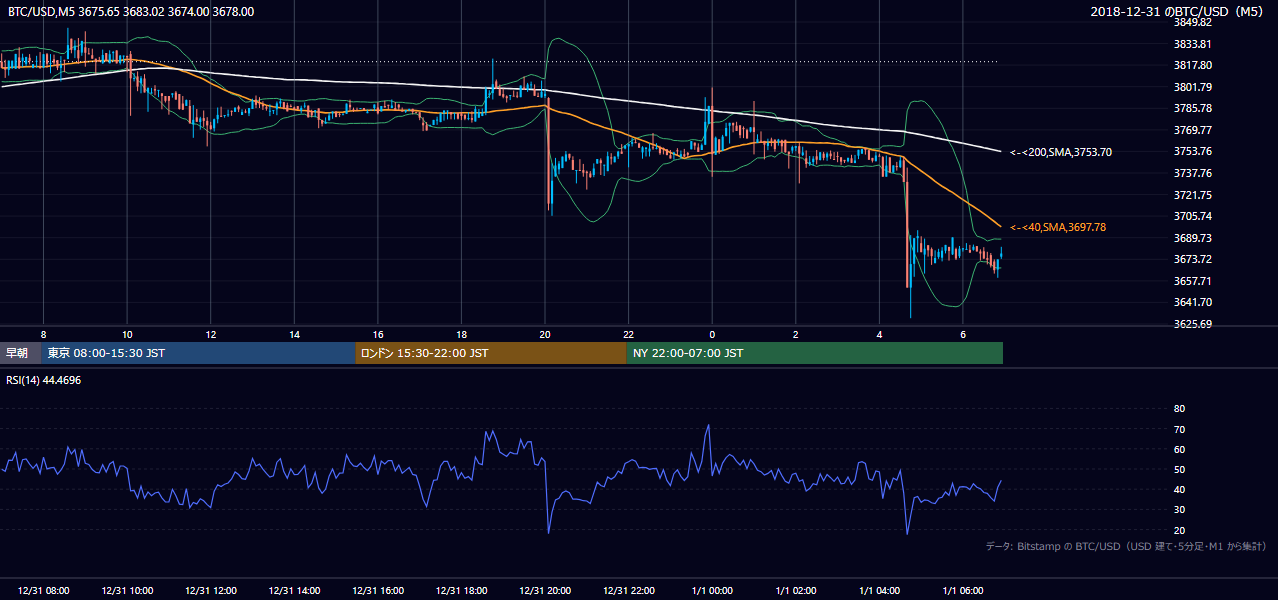Click price axis value 3705.74
The image size is (1278, 600).
tap(1193, 216)
